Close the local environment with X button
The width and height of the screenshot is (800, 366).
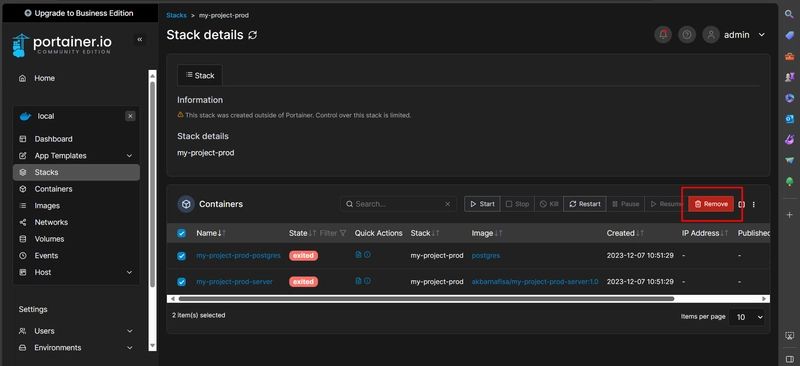pyautogui.click(x=130, y=116)
